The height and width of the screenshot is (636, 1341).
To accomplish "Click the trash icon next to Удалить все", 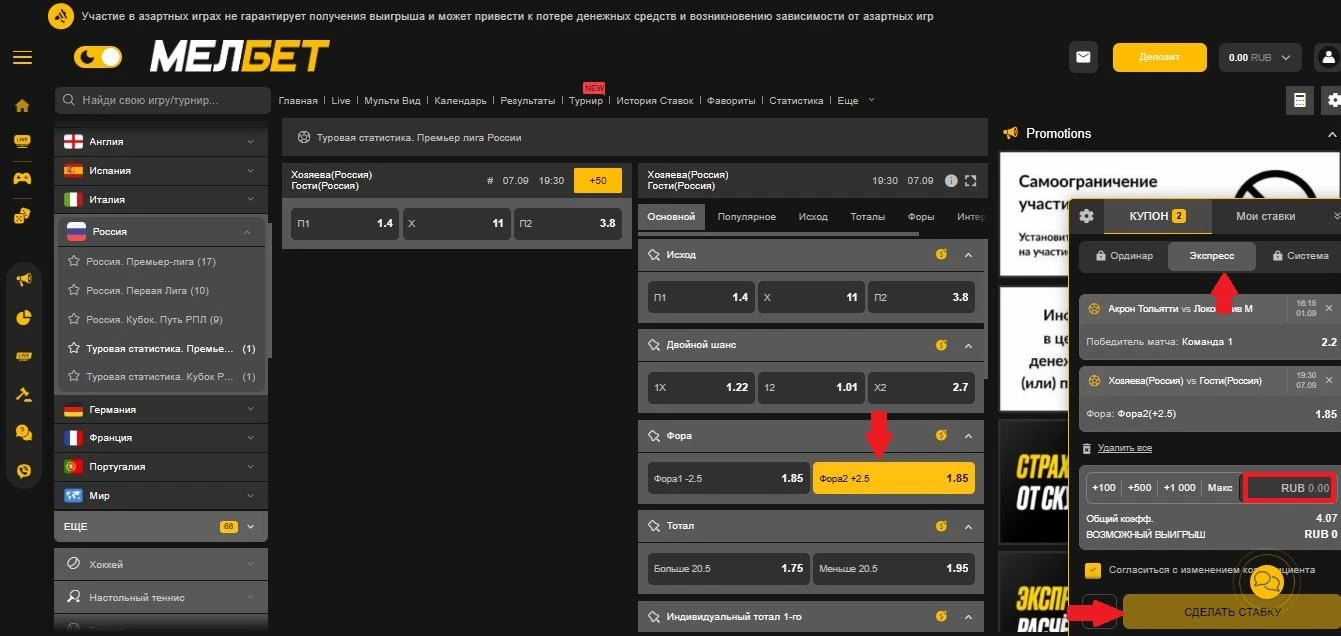I will tap(1087, 449).
